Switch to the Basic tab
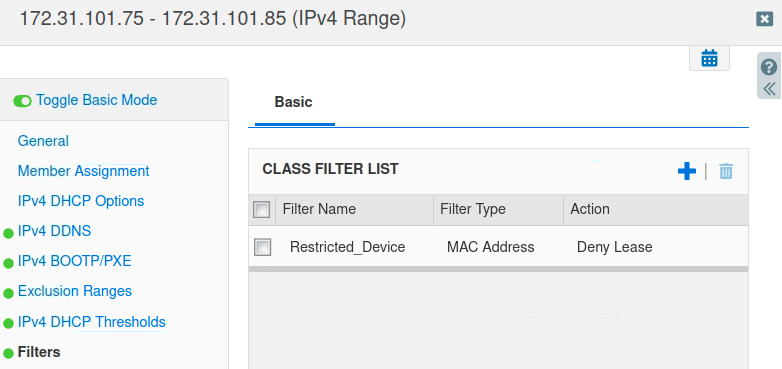The height and width of the screenshot is (369, 782). (x=294, y=102)
